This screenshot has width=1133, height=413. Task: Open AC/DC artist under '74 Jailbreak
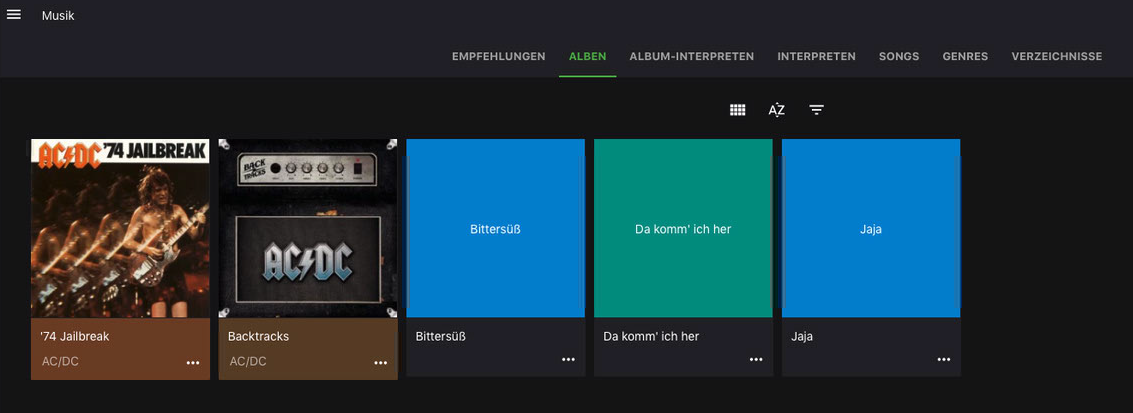coord(61,361)
